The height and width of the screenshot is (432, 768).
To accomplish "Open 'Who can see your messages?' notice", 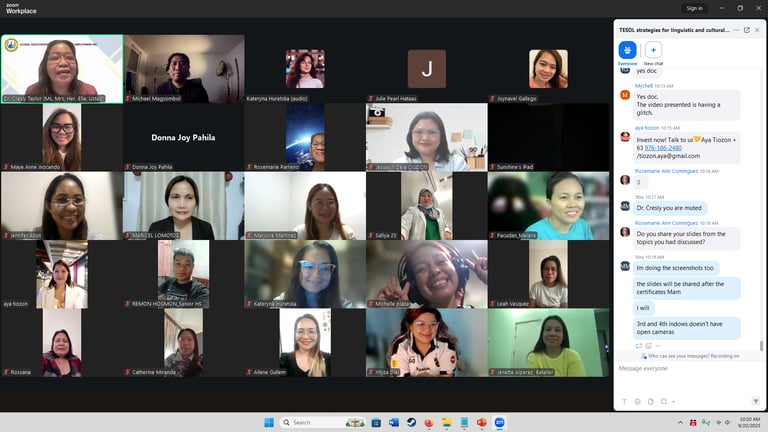I will tap(690, 356).
